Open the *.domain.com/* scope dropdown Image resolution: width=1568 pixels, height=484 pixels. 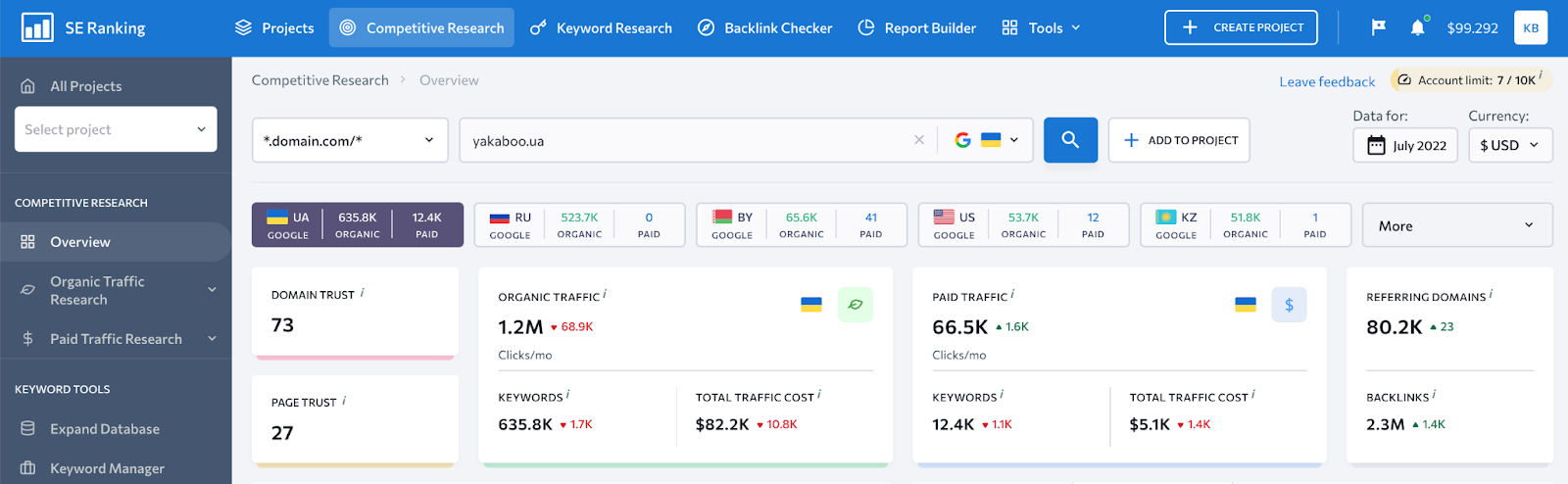point(350,140)
